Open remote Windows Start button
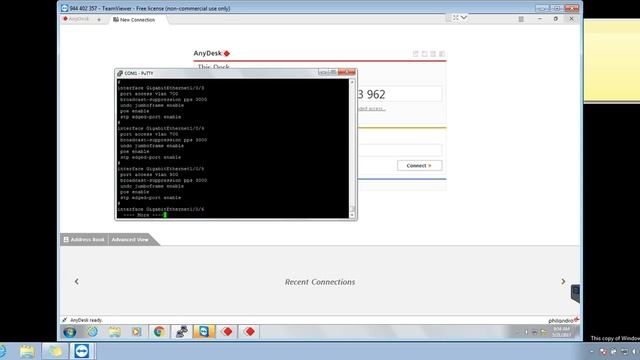640x360 pixels. (x=69, y=332)
